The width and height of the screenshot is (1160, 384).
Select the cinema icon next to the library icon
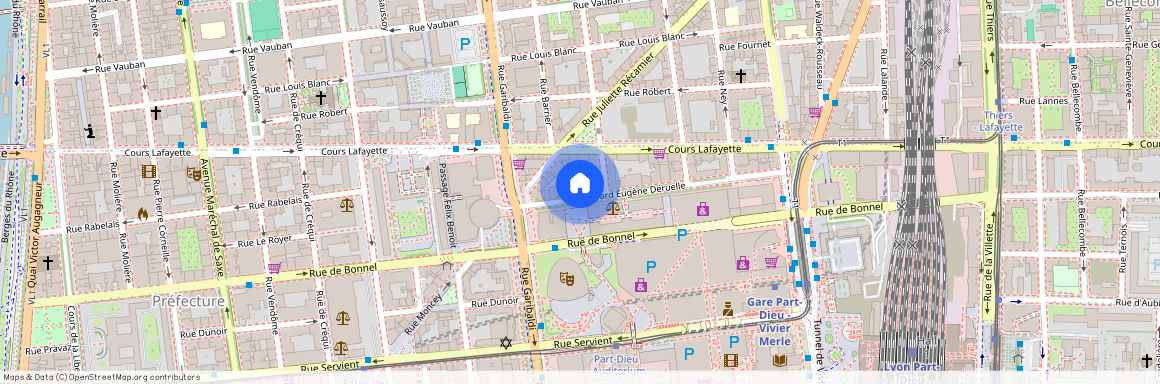pos(732,360)
